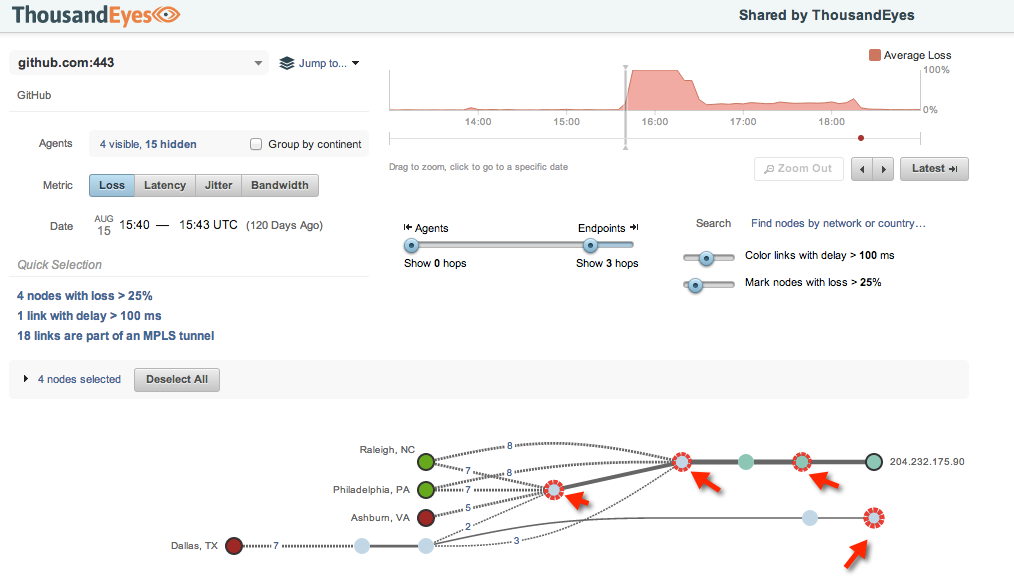Click the ThousandEyes logo
The image size is (1014, 581).
point(97,14)
